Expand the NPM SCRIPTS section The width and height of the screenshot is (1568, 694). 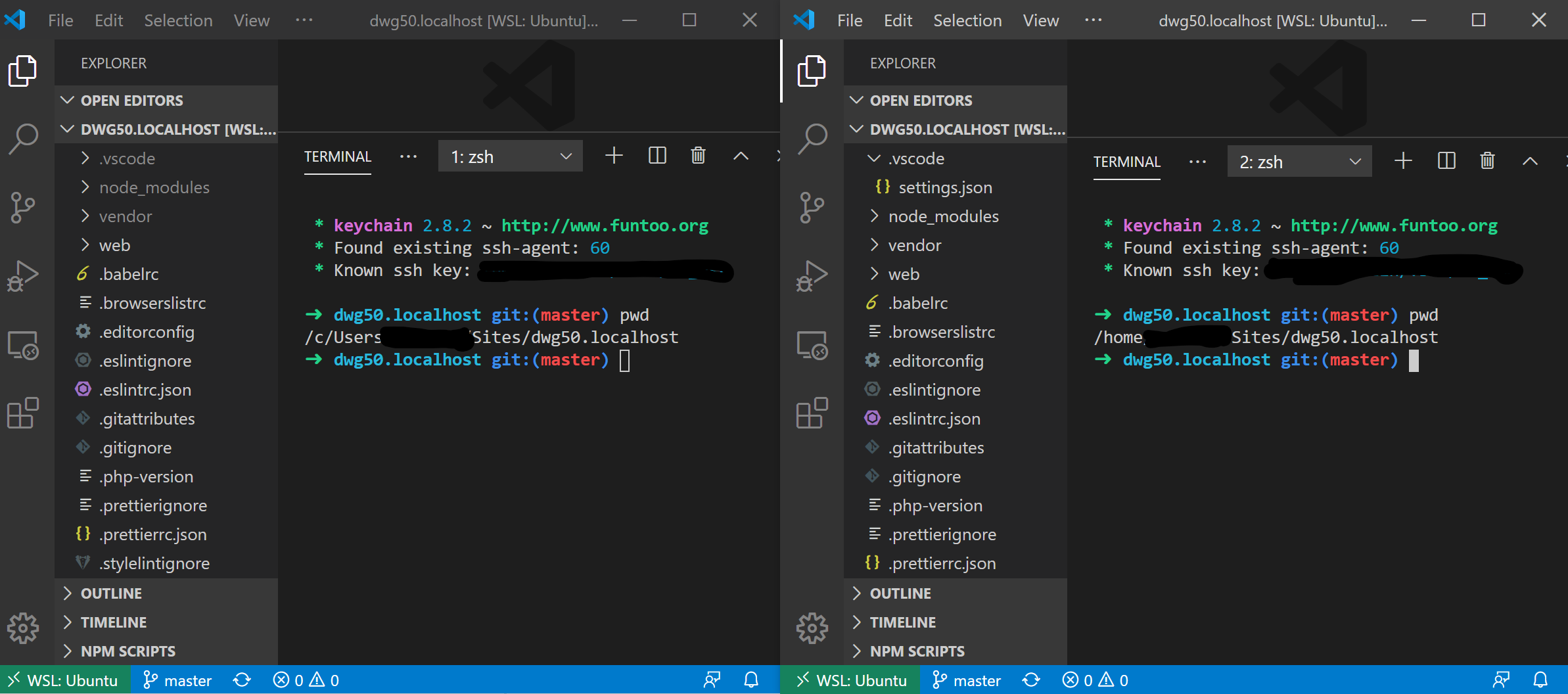[127, 651]
